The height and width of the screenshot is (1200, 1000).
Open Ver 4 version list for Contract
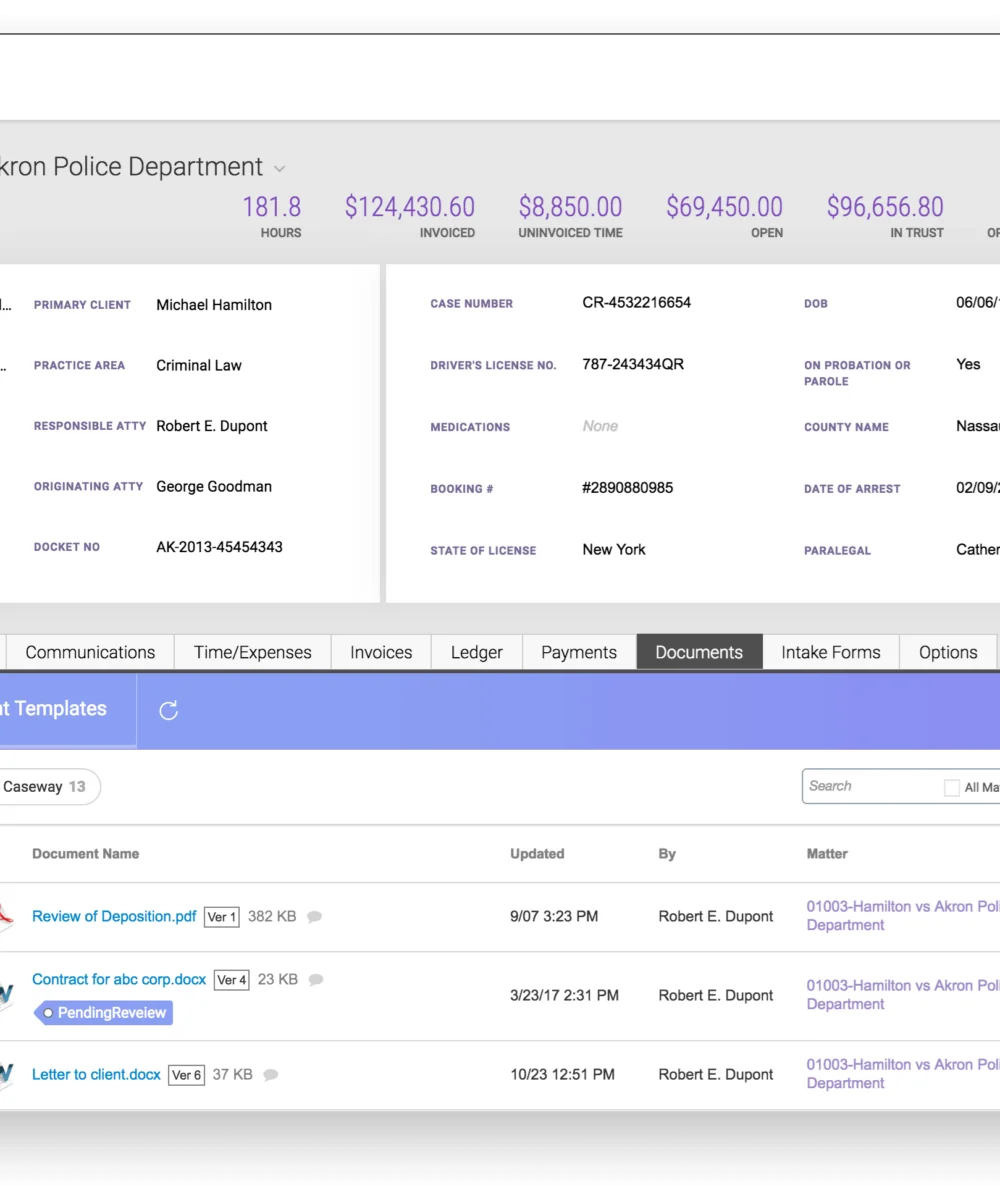231,980
